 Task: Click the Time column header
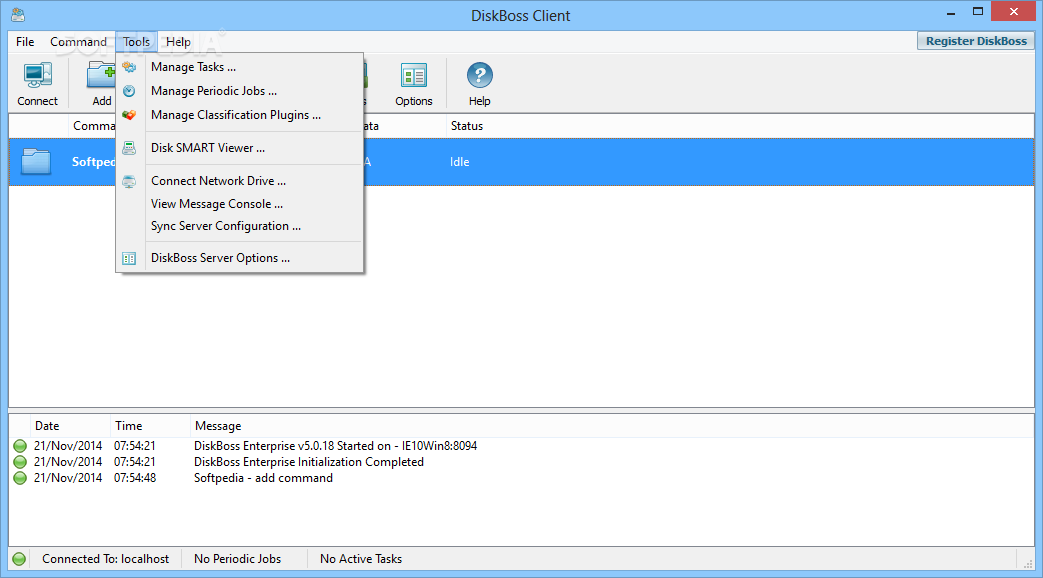coord(128,426)
